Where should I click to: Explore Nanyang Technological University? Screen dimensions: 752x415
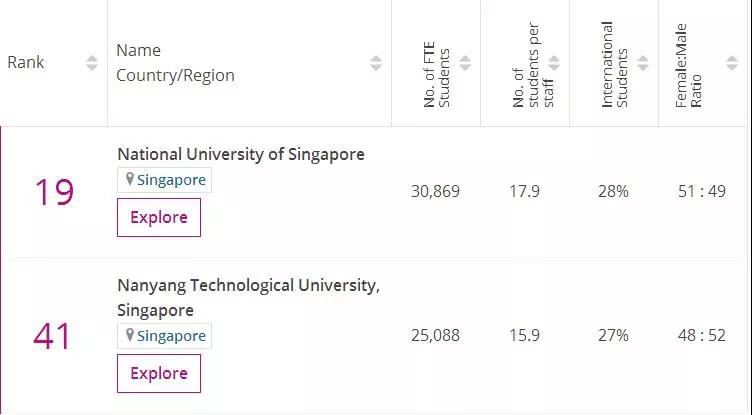coord(159,373)
